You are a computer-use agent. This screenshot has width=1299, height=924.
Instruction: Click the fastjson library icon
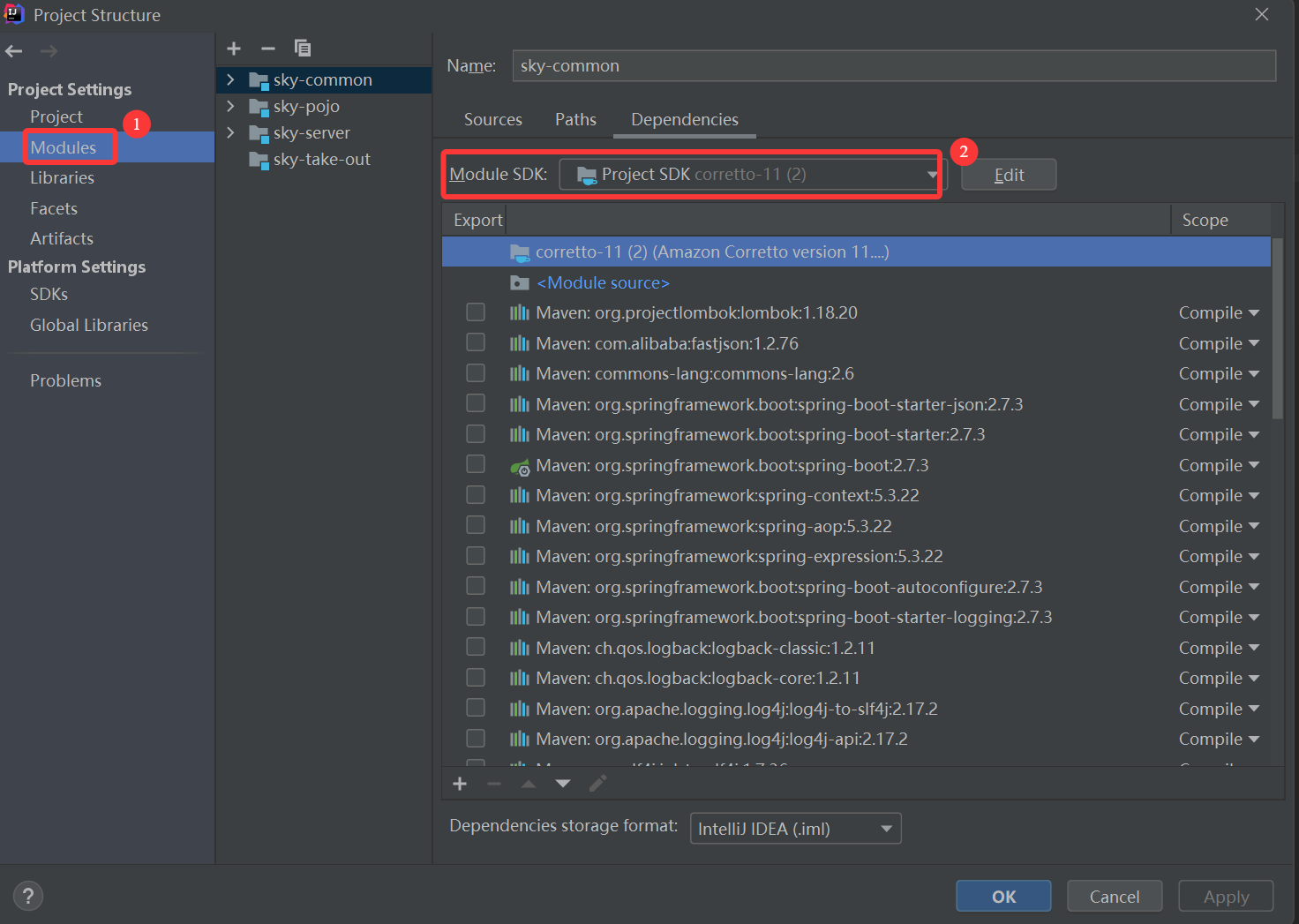[520, 343]
